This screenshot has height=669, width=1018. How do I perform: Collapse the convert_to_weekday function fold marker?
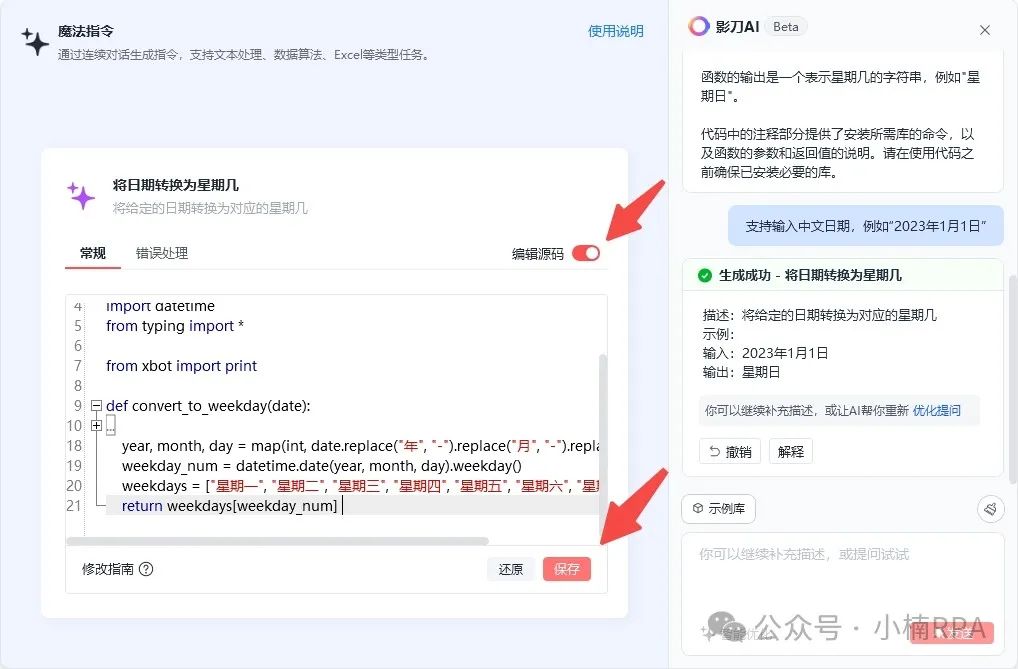click(97, 406)
